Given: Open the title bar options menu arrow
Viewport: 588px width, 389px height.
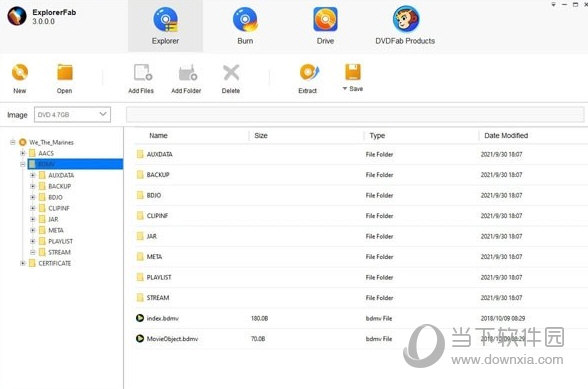Looking at the screenshot, I should [x=554, y=5].
